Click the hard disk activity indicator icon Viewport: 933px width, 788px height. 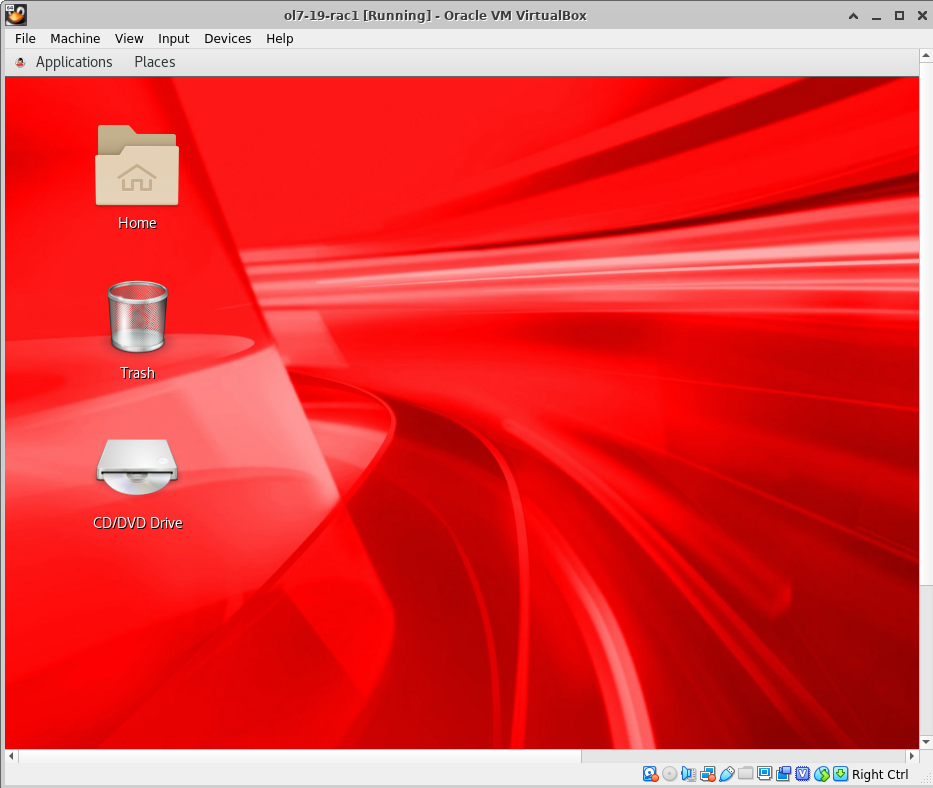click(x=650, y=774)
